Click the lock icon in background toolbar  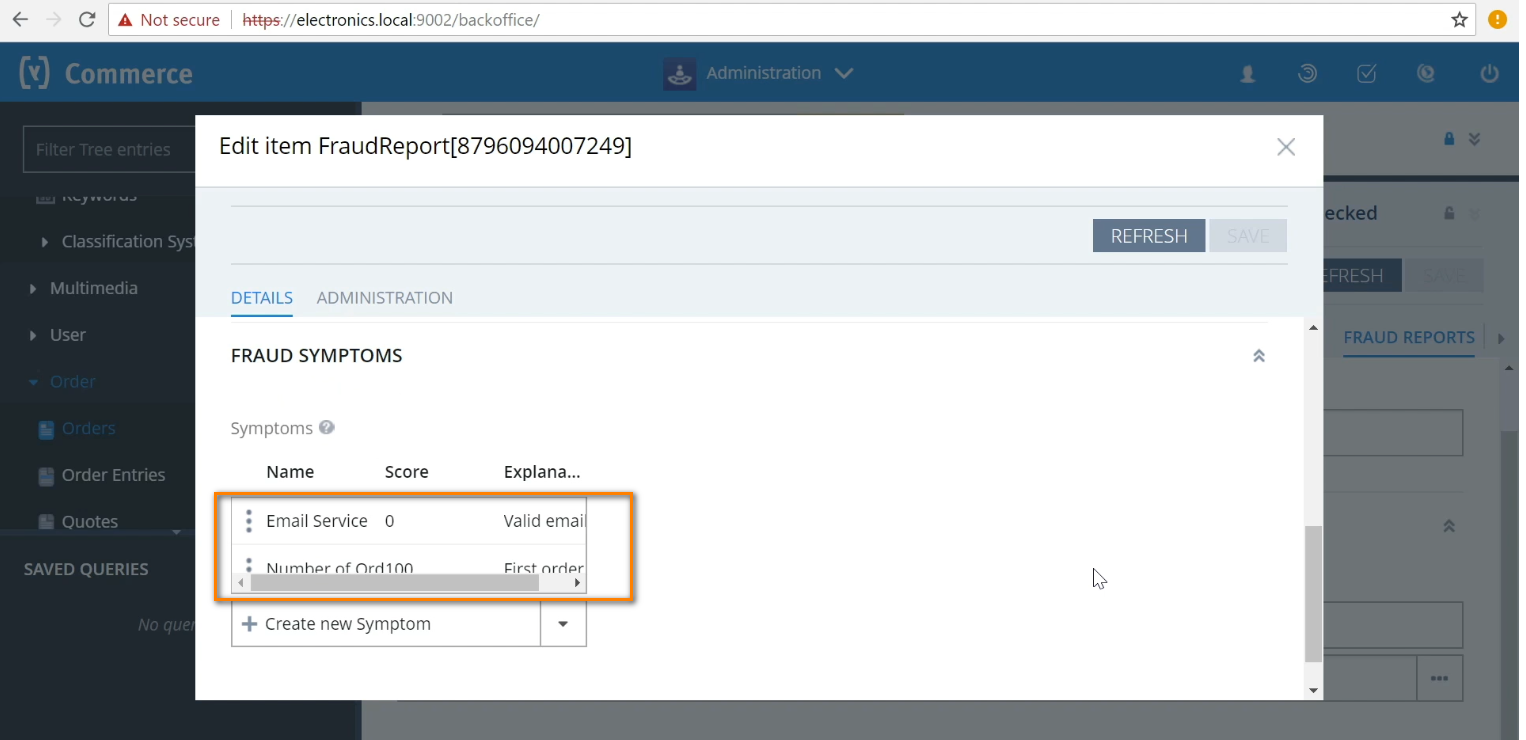[x=1449, y=139]
